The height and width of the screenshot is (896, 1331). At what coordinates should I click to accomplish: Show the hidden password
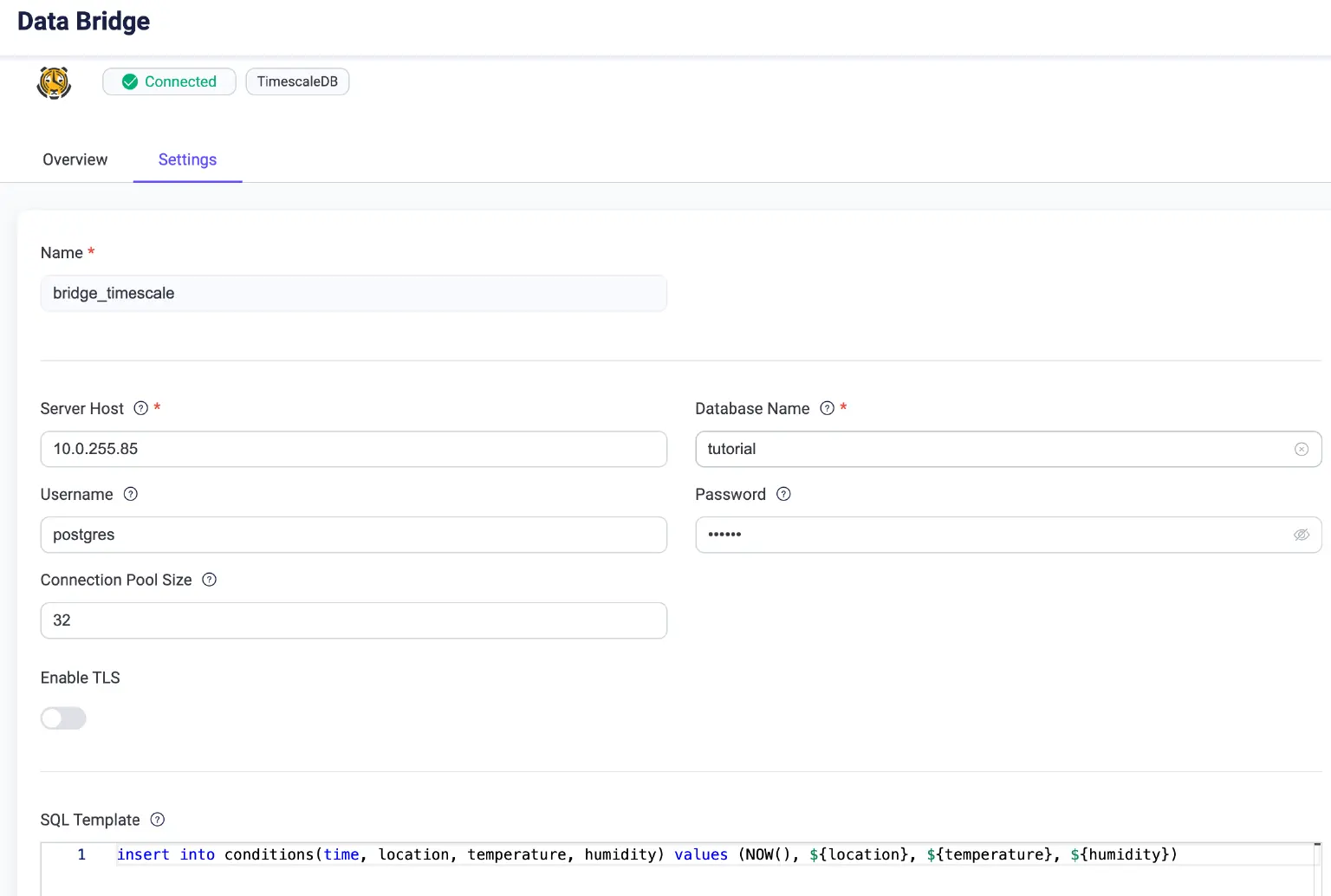coord(1301,535)
